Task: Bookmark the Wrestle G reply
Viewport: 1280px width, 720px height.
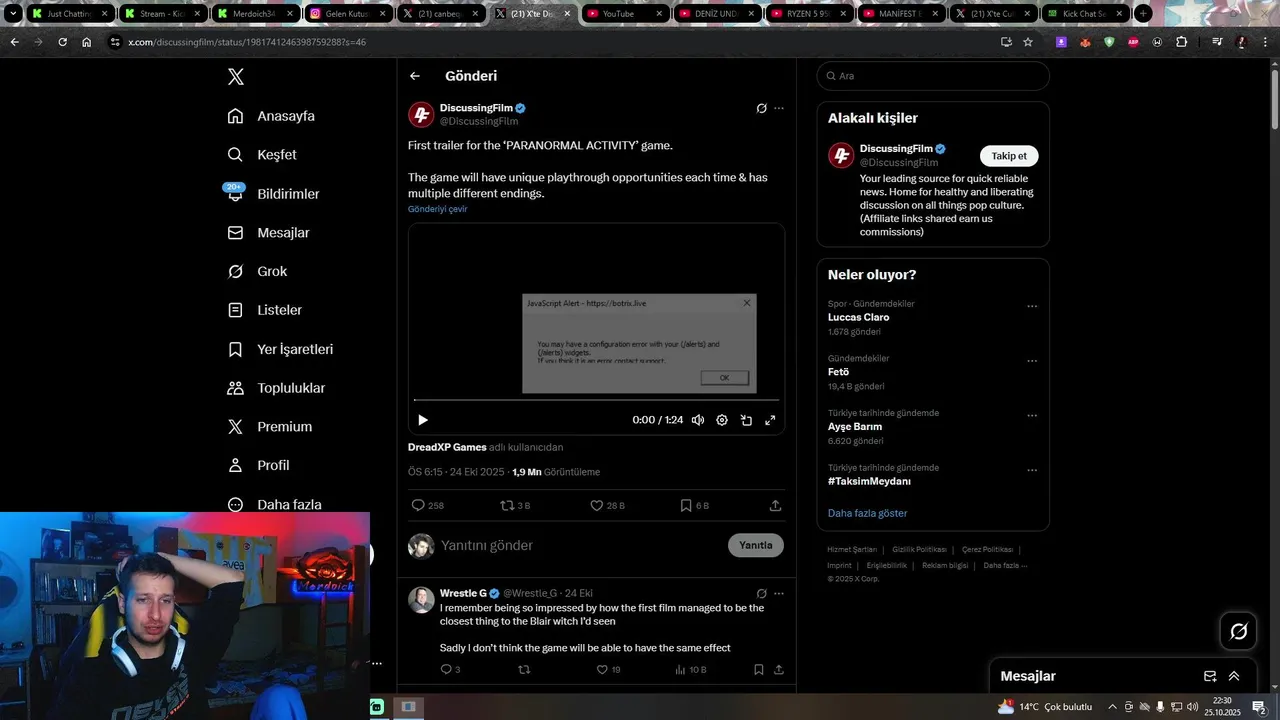Action: point(759,670)
